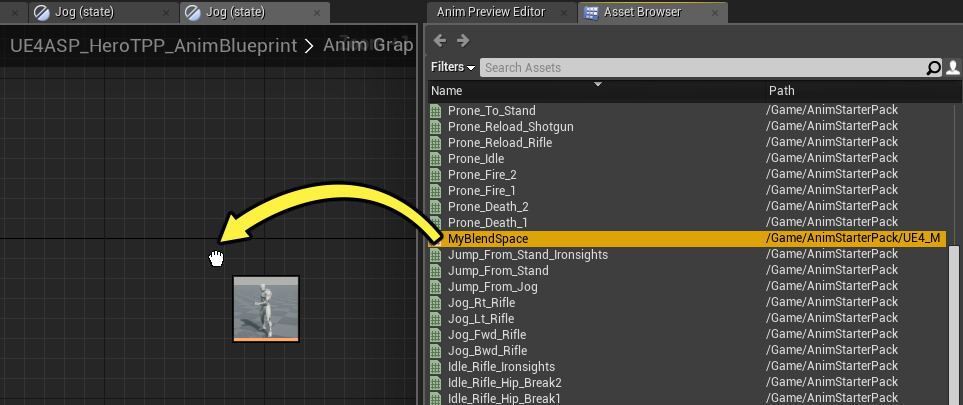Click animation icon beside Jog_Fwd_Rifle
The width and height of the screenshot is (963, 405).
coord(436,334)
